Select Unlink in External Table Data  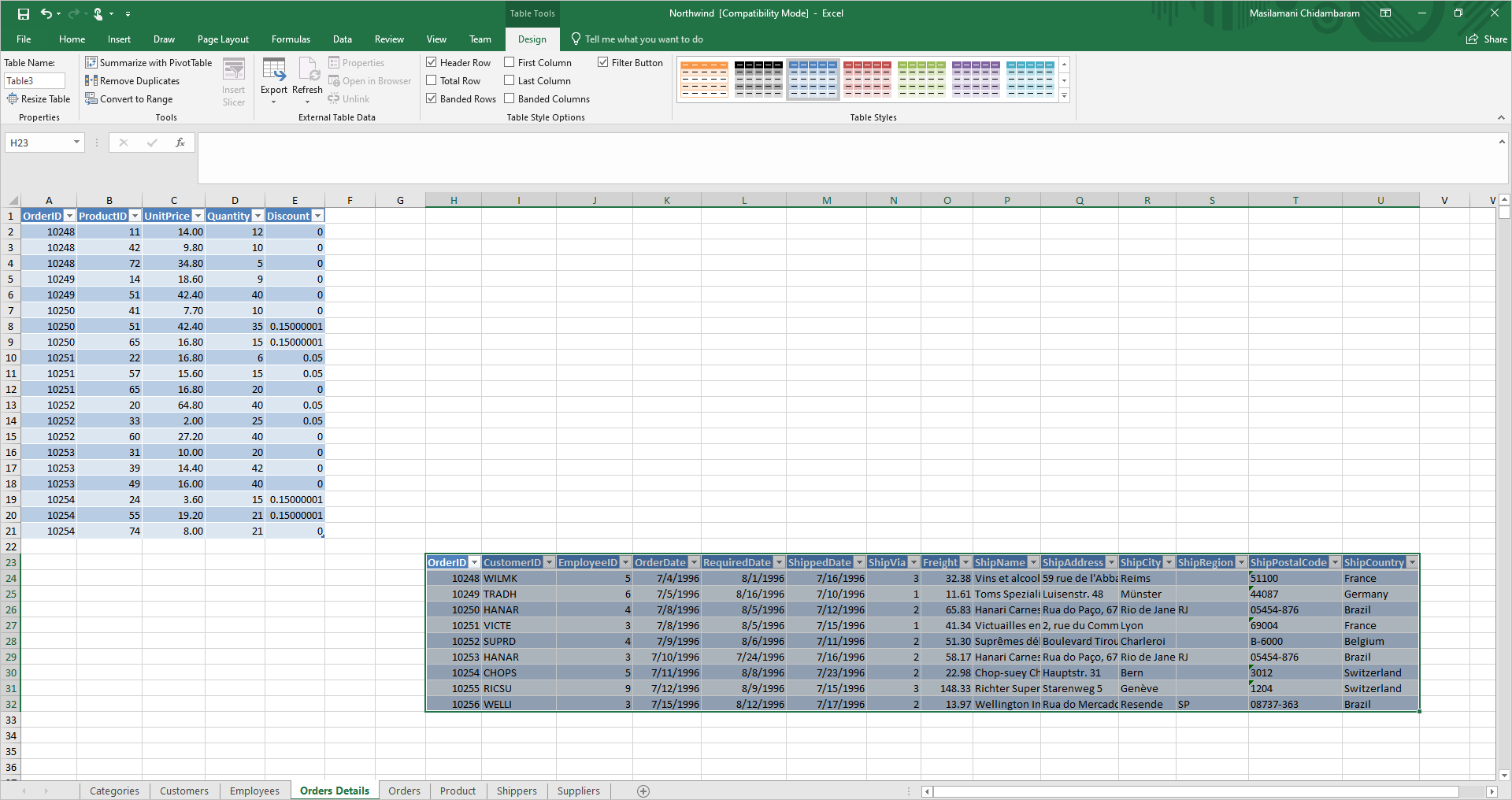coord(349,98)
